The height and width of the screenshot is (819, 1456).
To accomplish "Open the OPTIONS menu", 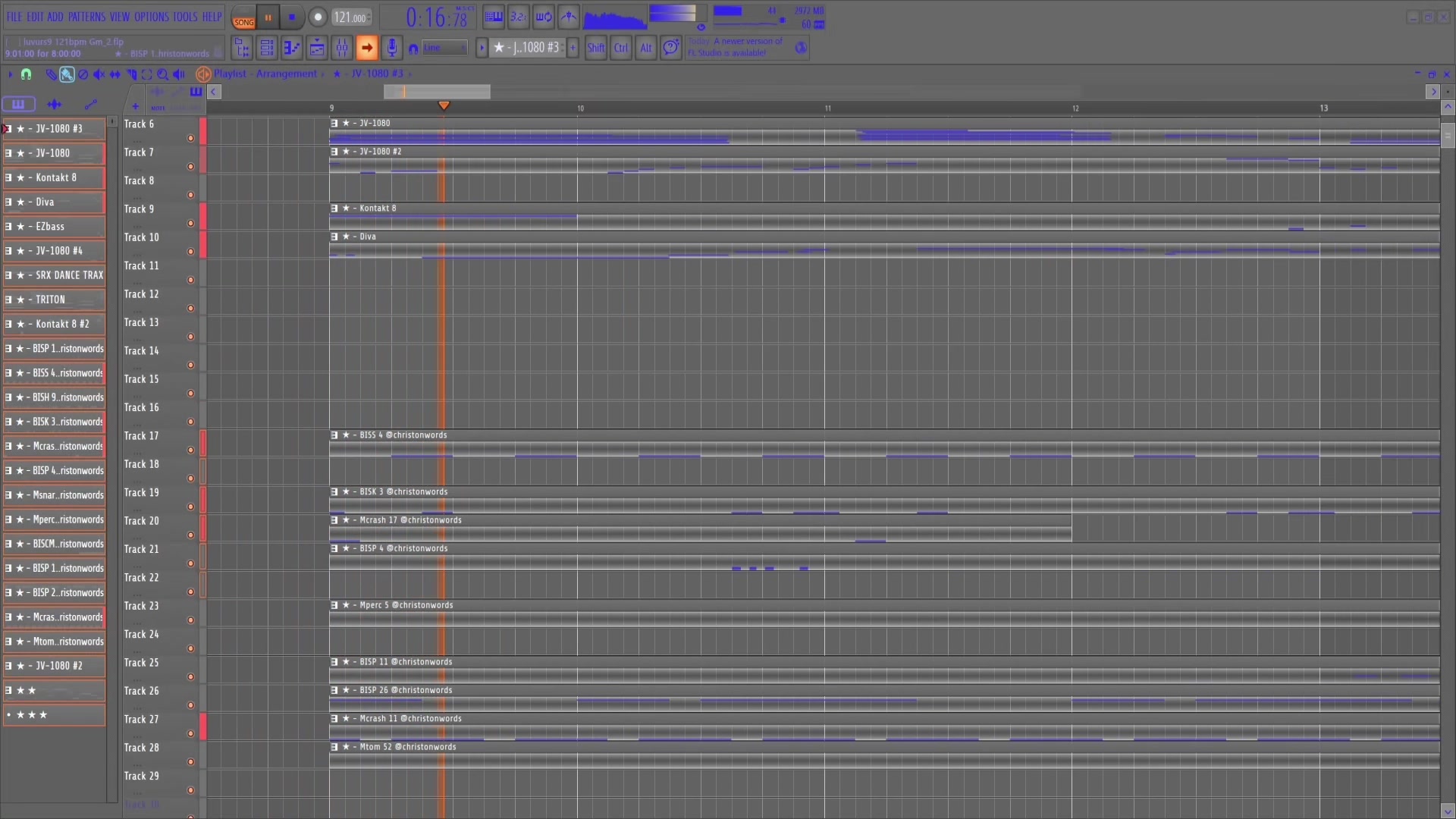I will (x=151, y=17).
